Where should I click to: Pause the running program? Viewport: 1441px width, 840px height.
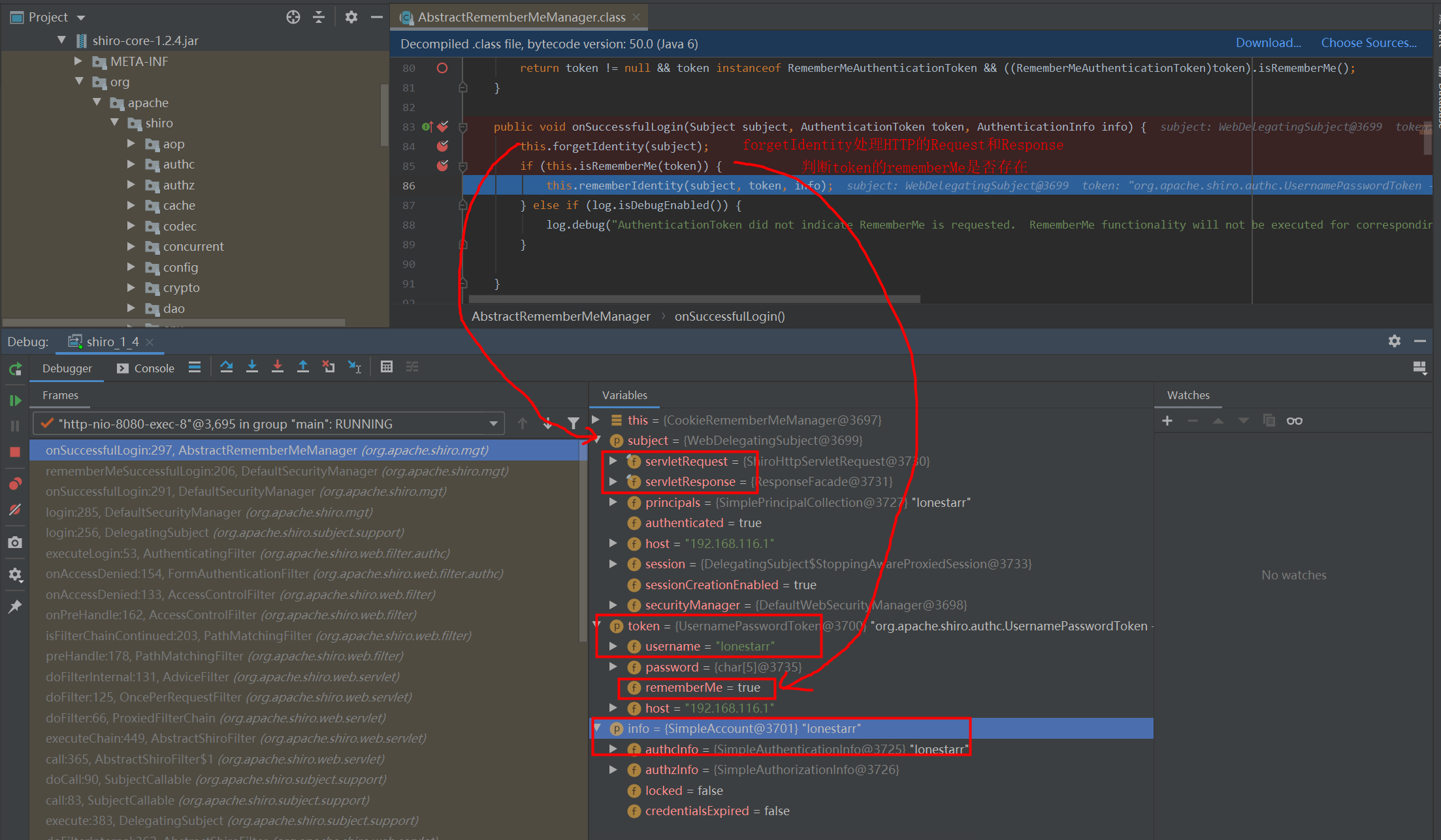pyautogui.click(x=15, y=426)
